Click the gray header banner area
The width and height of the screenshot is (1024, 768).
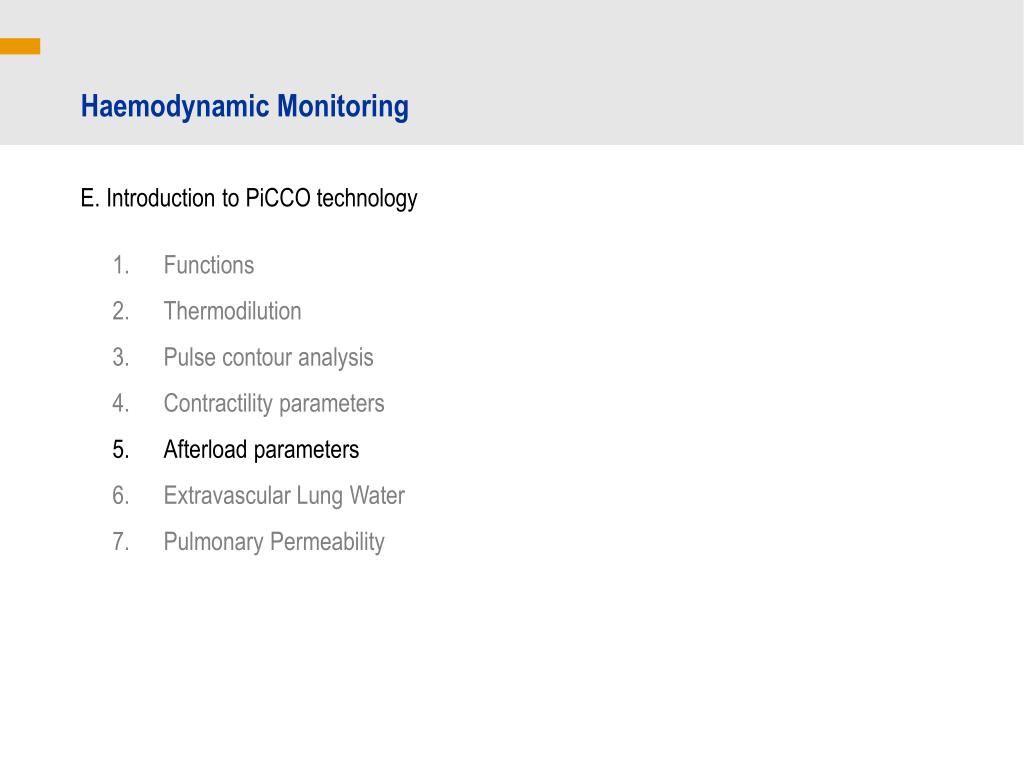(x=512, y=72)
